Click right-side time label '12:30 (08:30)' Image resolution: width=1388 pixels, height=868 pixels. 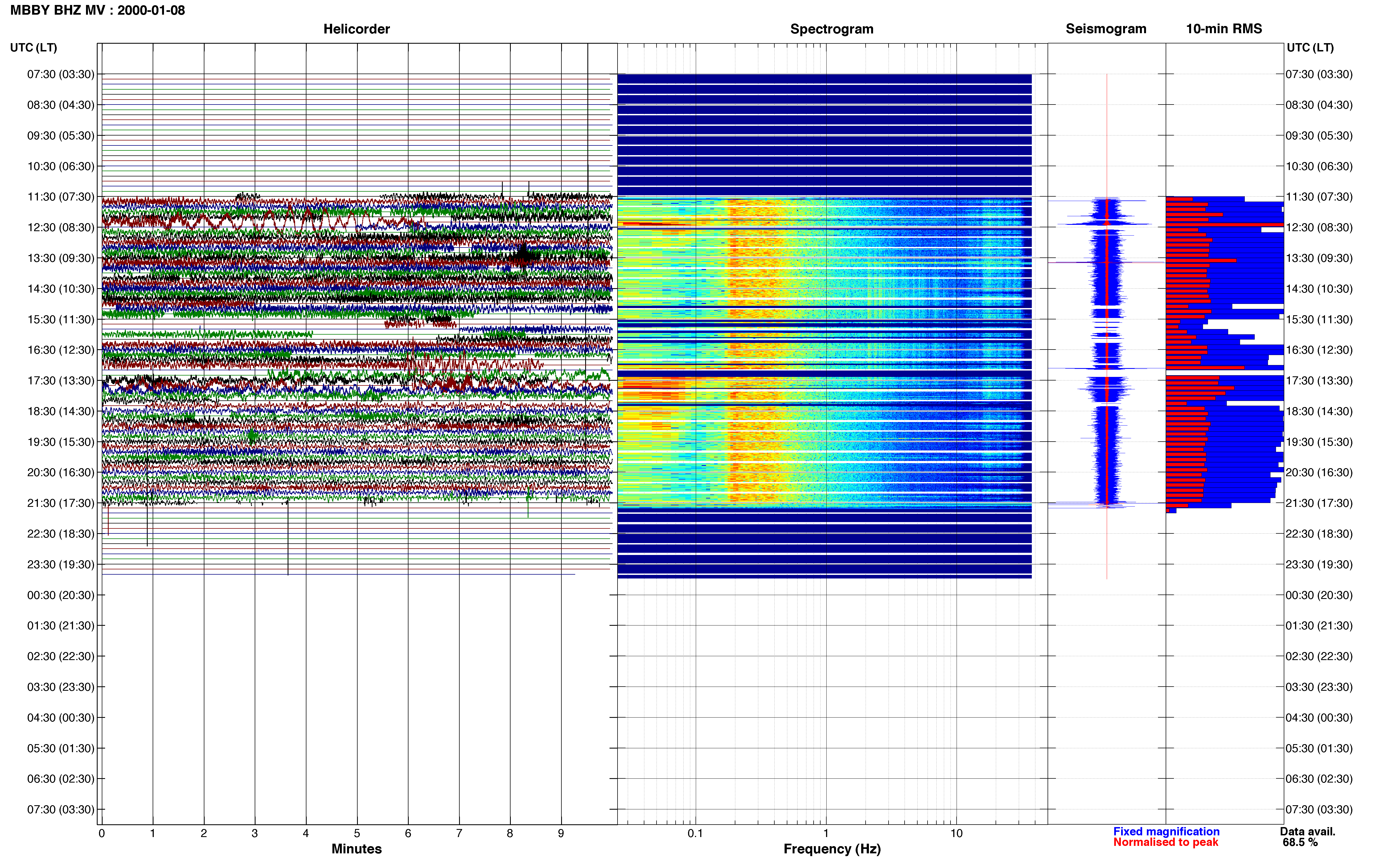click(1319, 227)
